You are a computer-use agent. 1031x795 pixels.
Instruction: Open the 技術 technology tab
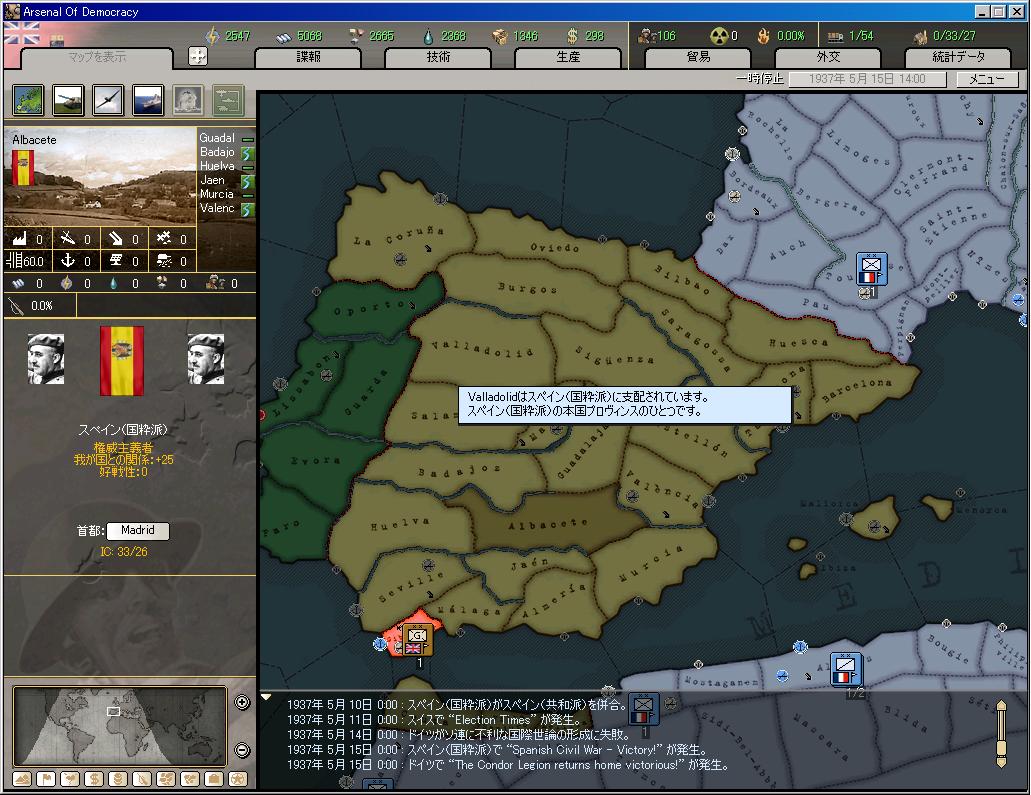438,57
